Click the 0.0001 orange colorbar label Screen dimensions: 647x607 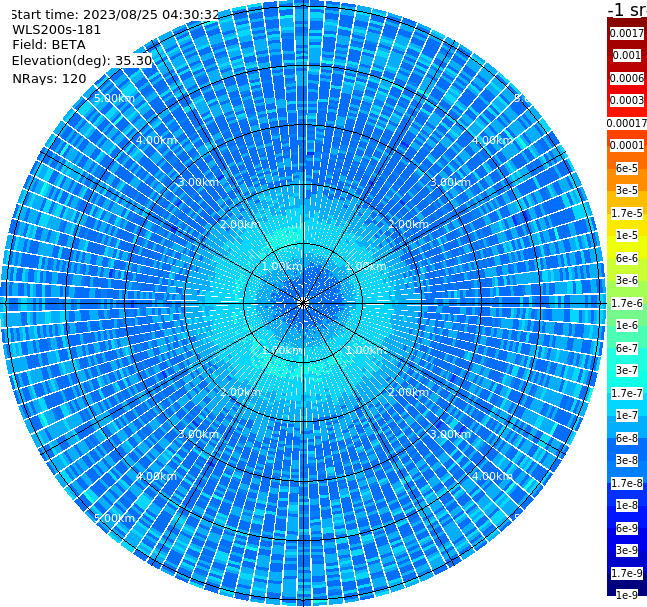627,145
